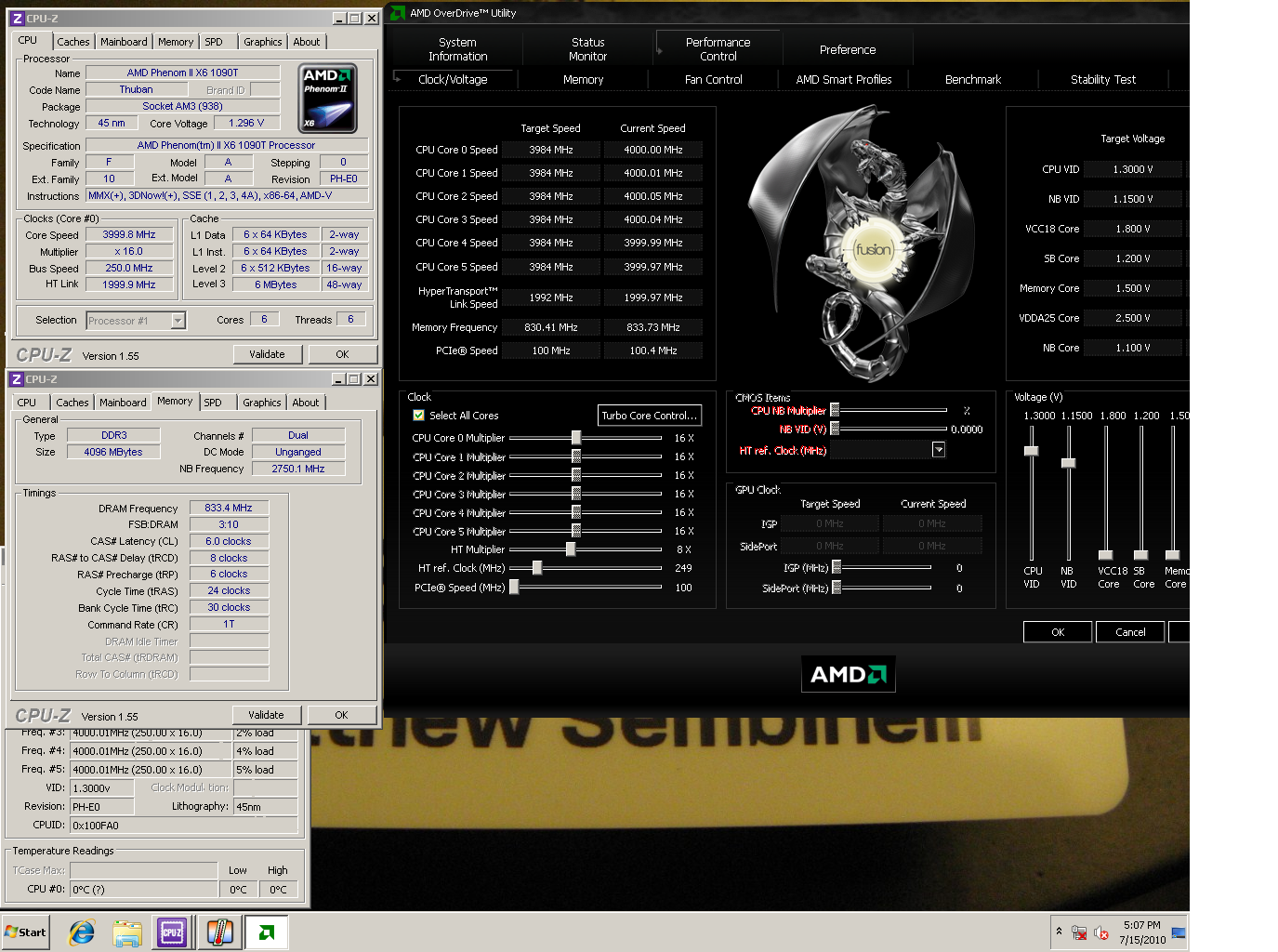Open the SPD tab in lower CPU-Z window
1278x952 pixels.
pyautogui.click(x=213, y=403)
